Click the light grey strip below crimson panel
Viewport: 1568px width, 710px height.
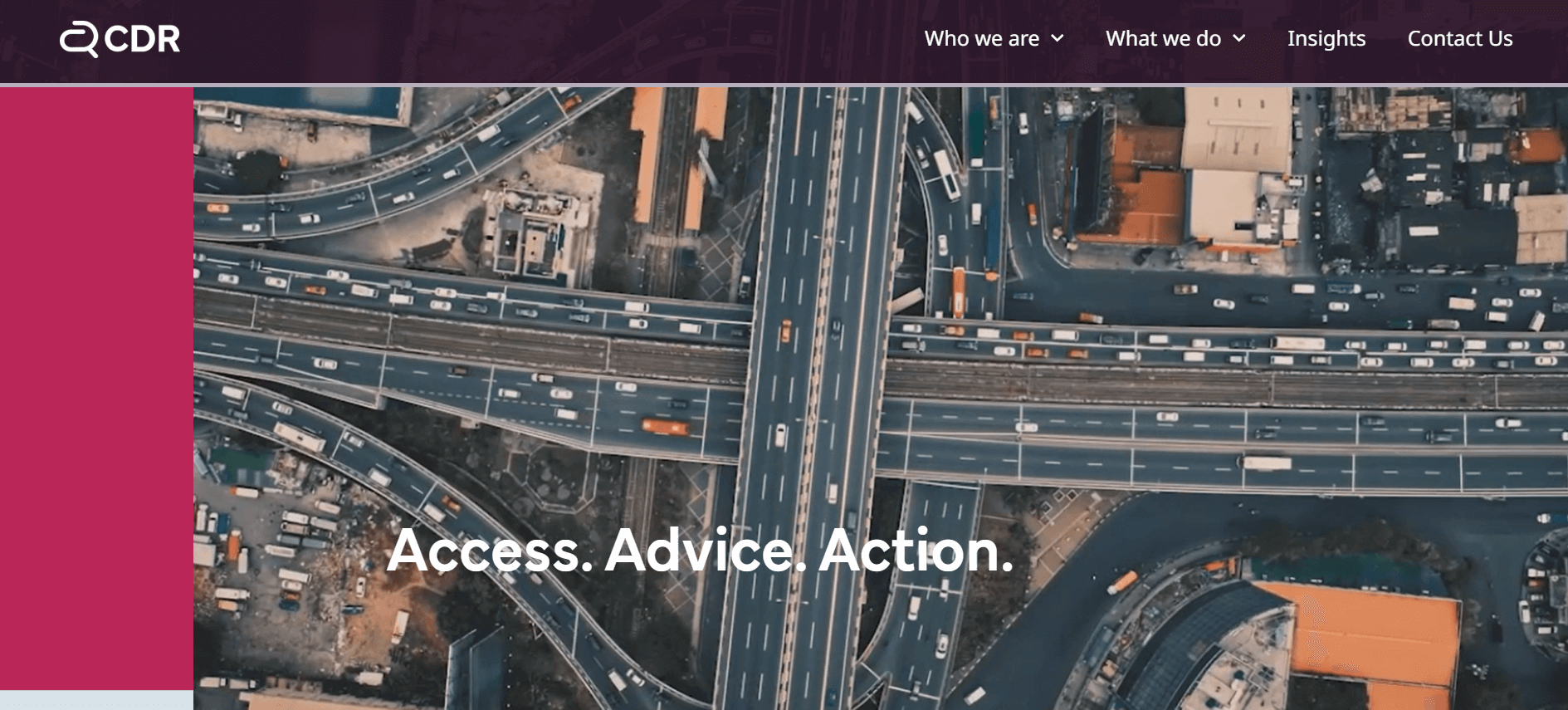[x=96, y=700]
